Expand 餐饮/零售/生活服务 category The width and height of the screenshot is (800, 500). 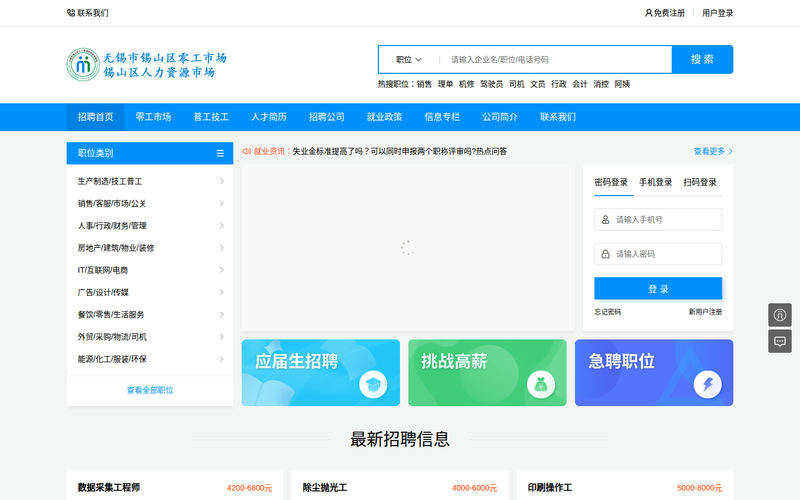150,315
